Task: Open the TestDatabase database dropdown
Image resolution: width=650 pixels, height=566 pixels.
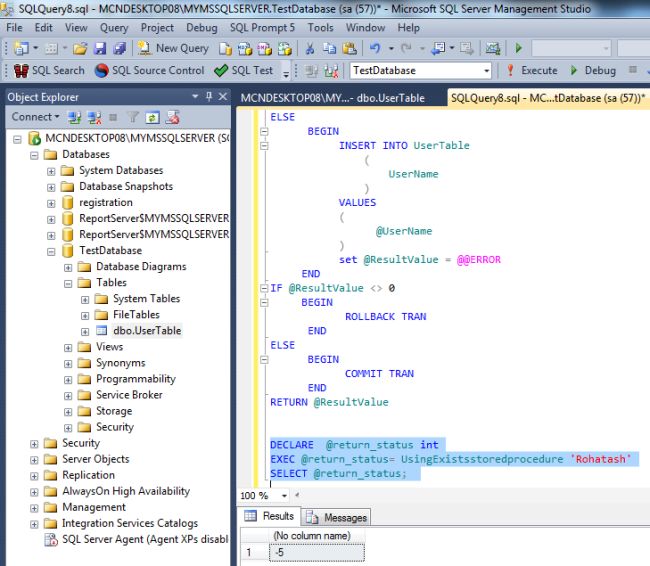Action: pos(486,71)
